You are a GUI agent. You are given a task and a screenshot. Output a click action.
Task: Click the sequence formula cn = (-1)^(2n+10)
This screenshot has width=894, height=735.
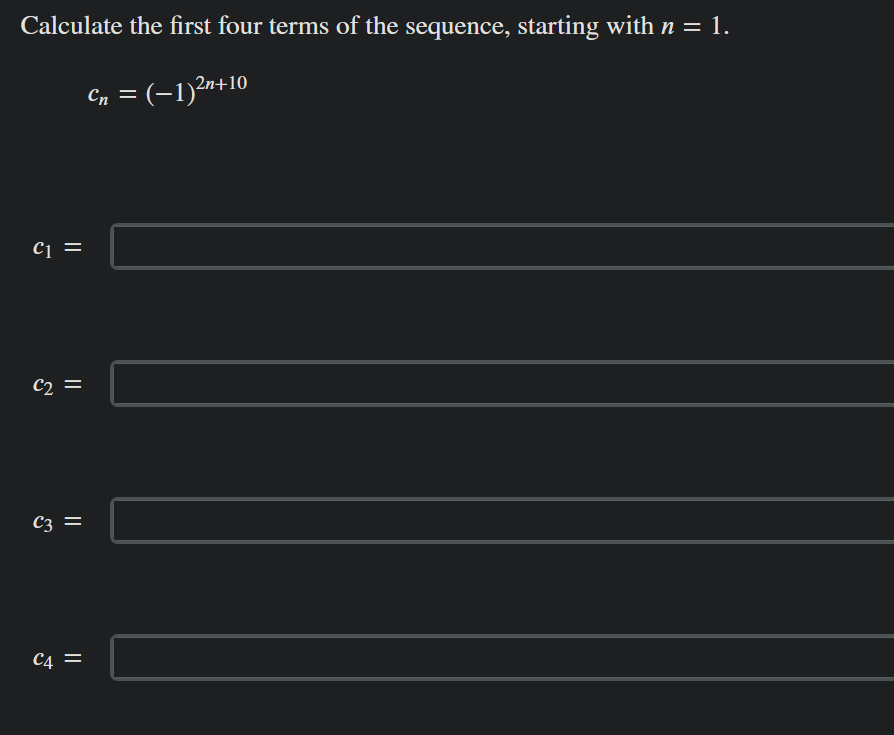pyautogui.click(x=166, y=92)
